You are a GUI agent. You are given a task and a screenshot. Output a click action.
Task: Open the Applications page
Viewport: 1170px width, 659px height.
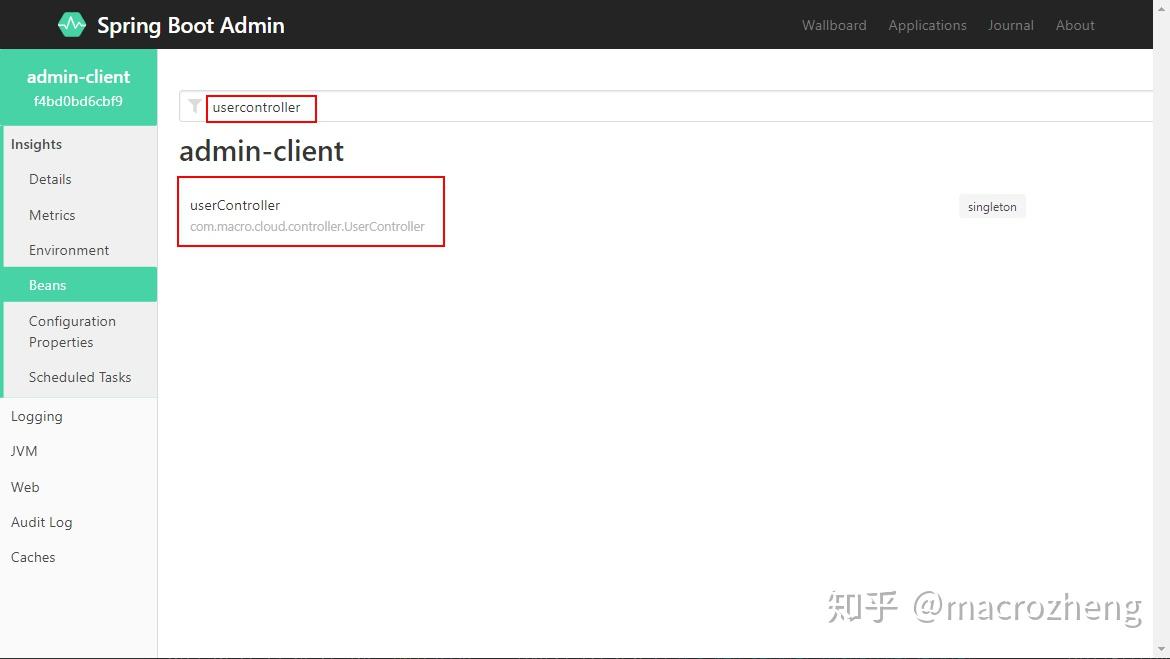pos(927,25)
